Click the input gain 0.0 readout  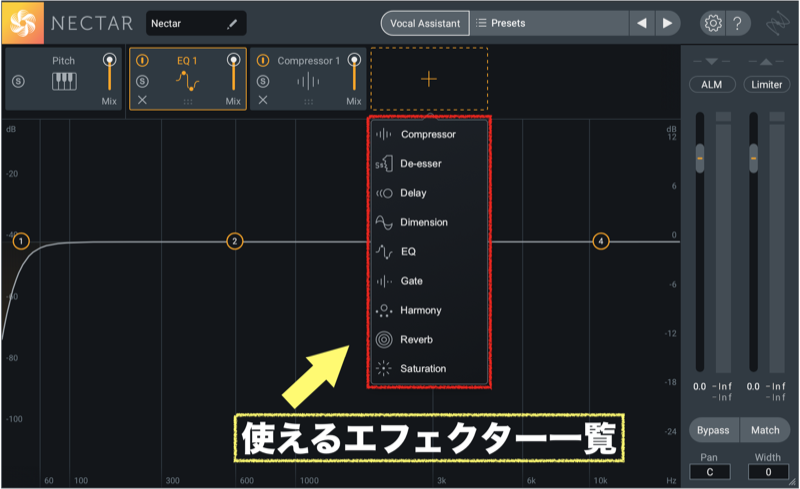pyautogui.click(x=699, y=386)
